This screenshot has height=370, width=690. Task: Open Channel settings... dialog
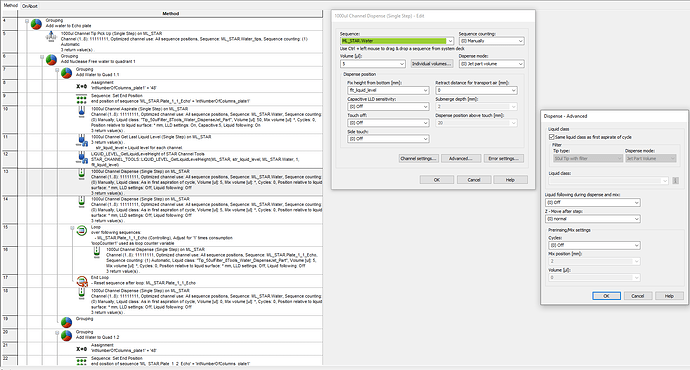[x=418, y=158]
